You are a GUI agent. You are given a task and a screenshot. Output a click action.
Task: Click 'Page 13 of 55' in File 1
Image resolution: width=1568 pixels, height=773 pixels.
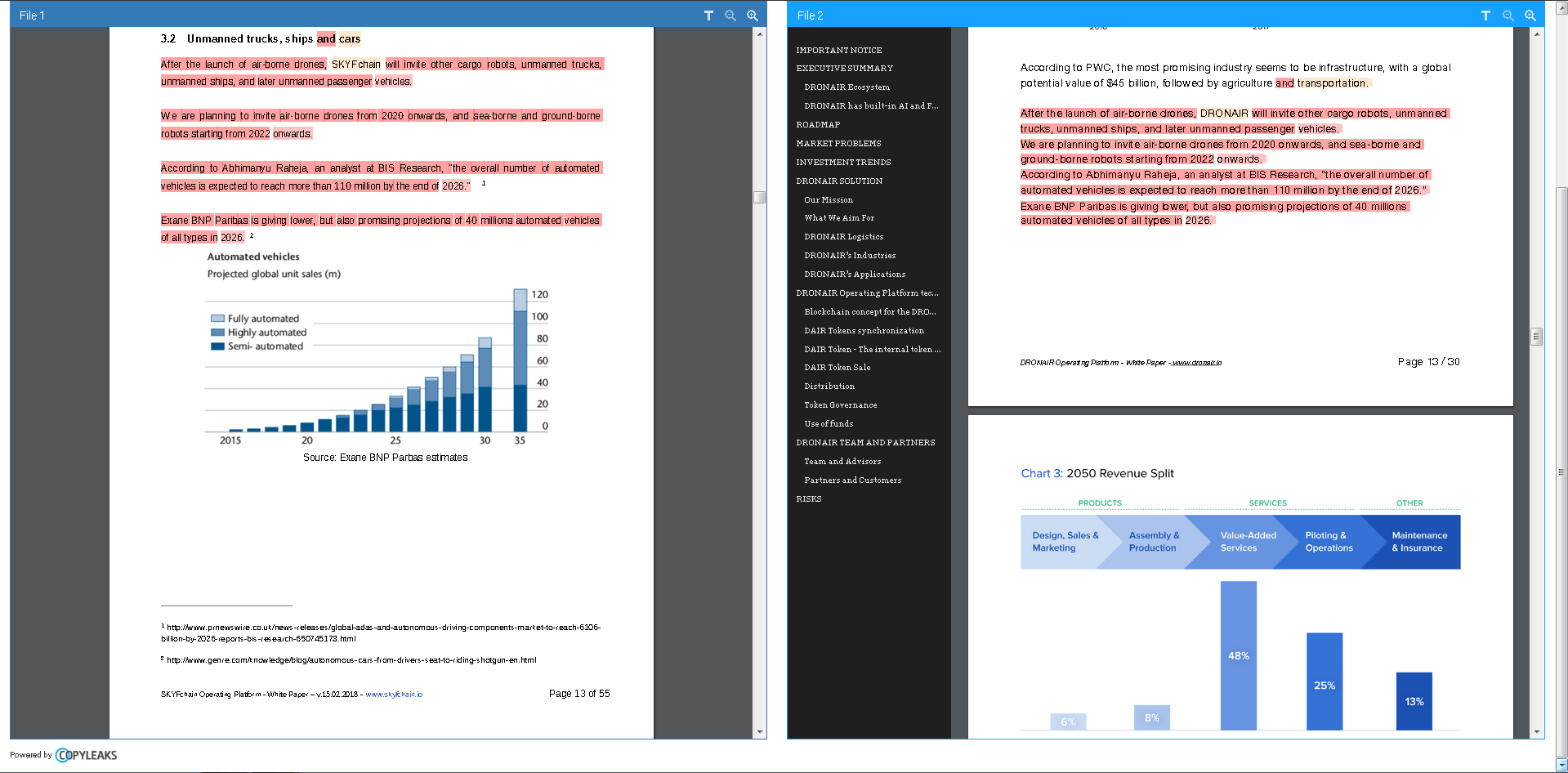(579, 694)
